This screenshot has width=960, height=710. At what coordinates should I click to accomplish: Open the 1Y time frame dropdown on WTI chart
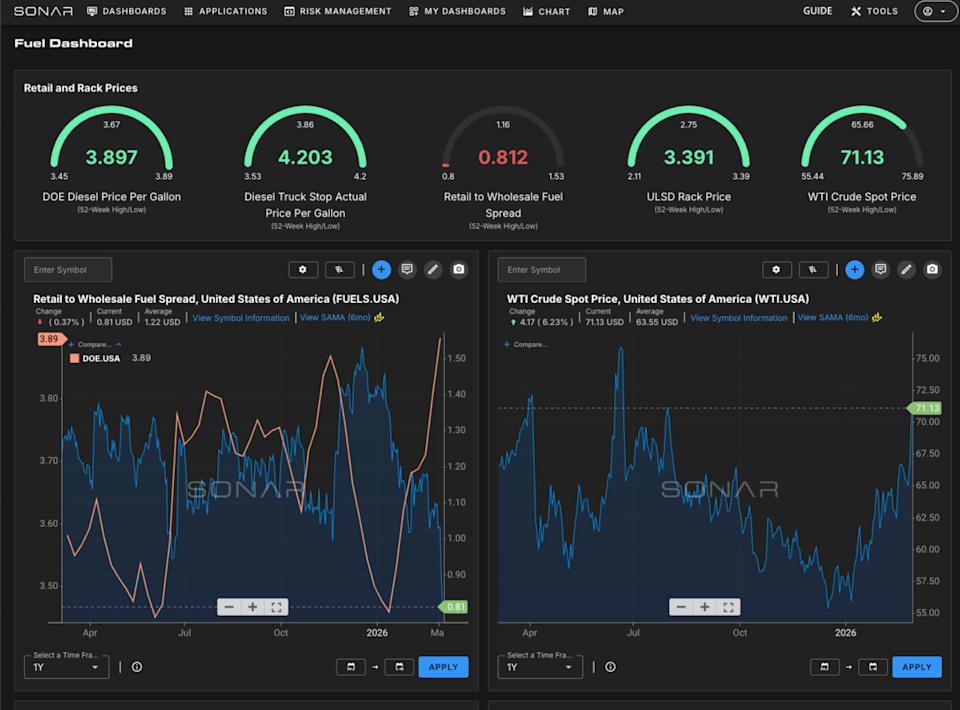click(540, 666)
